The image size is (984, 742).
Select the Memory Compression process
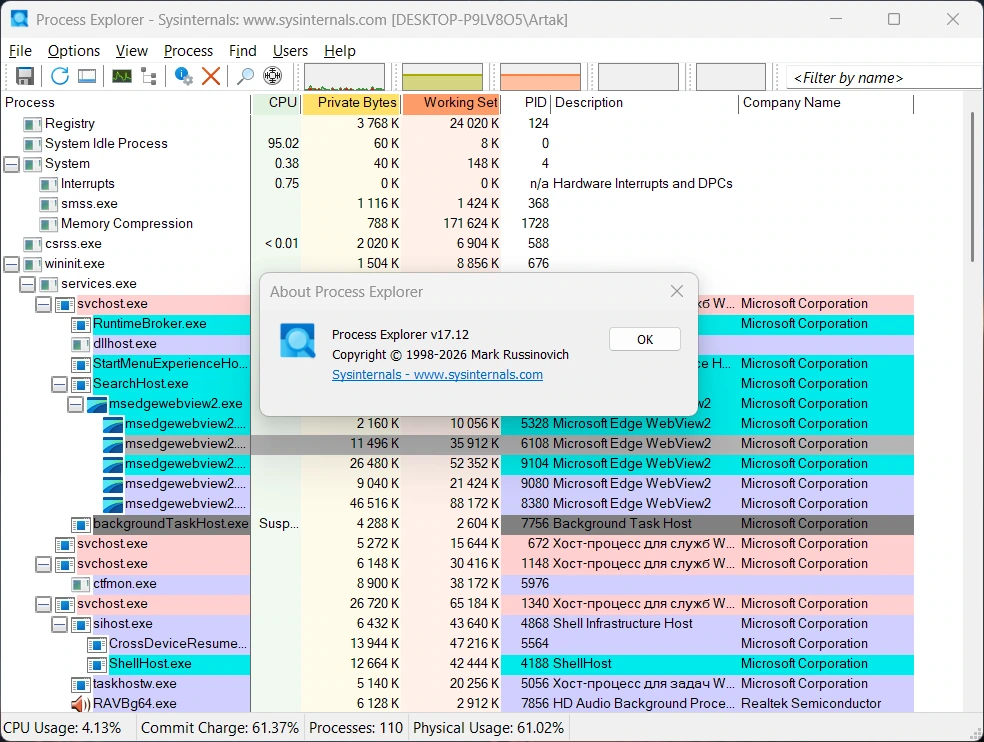coord(457,224)
